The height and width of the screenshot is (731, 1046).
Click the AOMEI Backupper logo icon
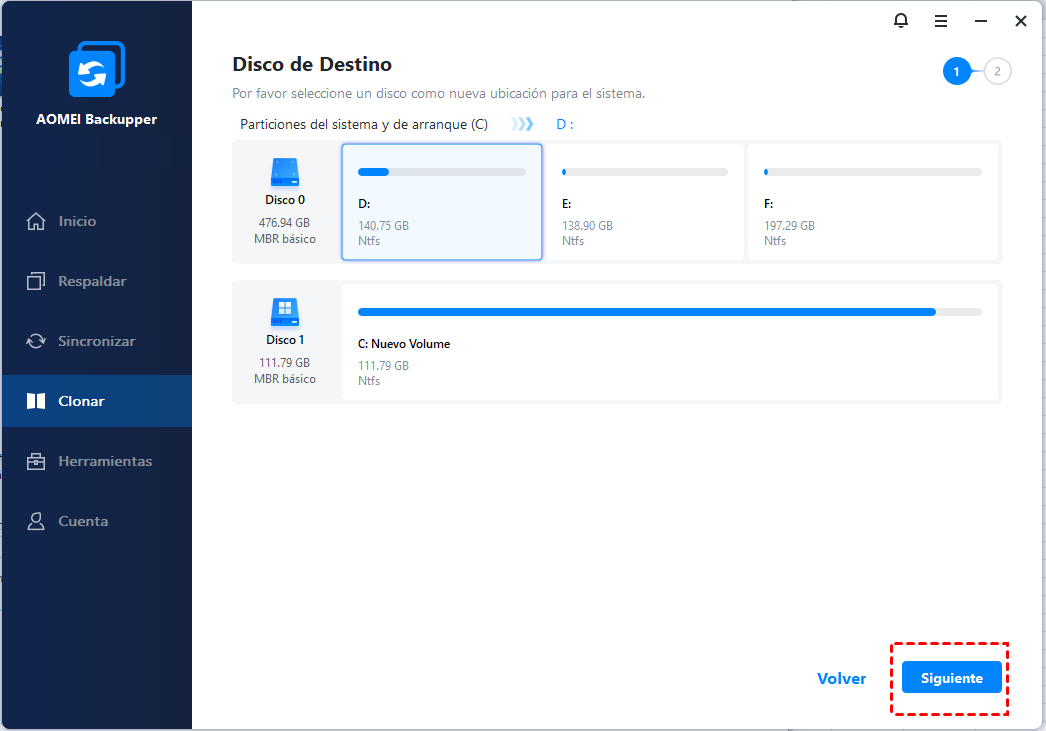96,70
